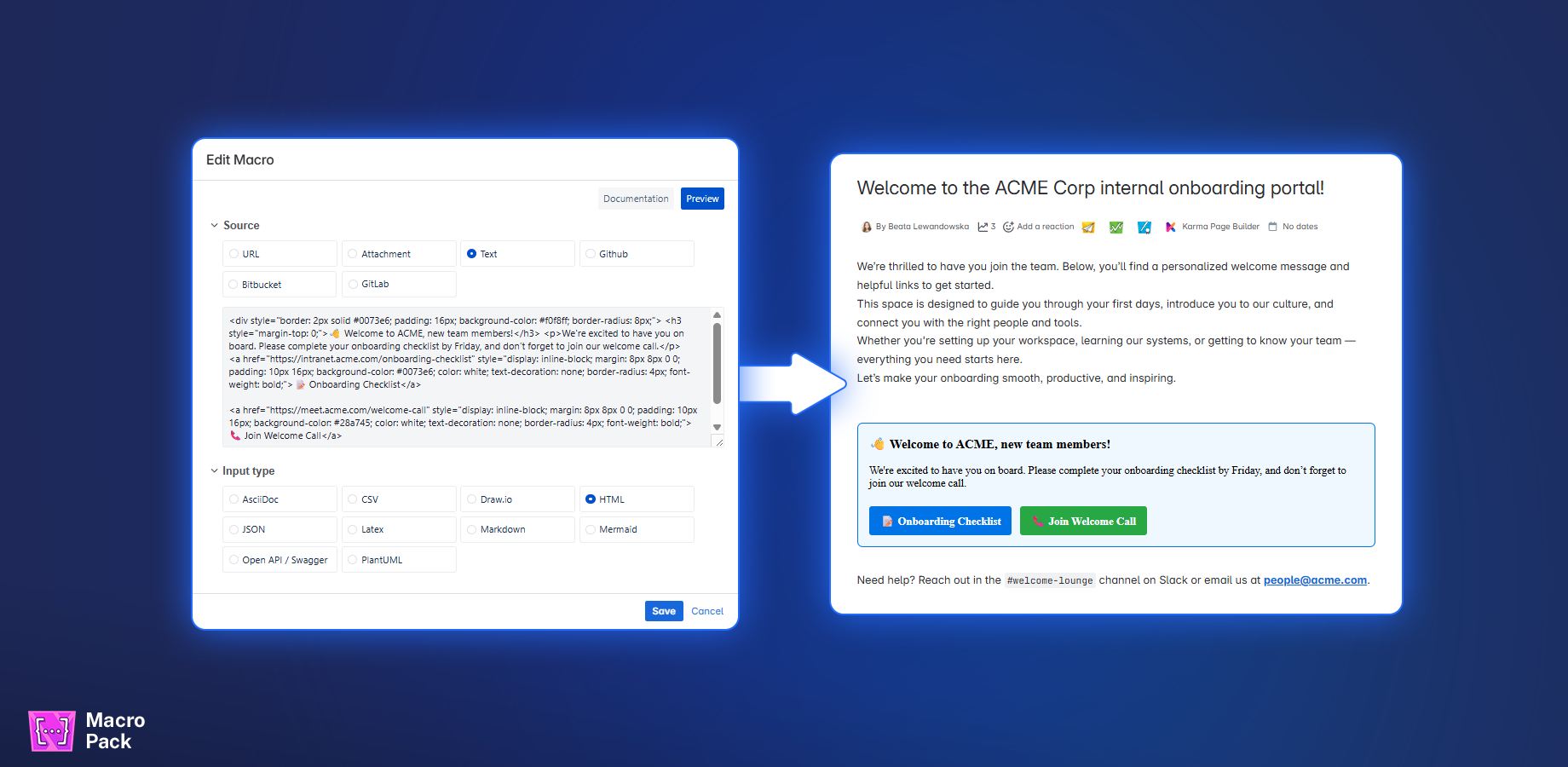
Task: Open the page analytics views icon
Action: (983, 227)
